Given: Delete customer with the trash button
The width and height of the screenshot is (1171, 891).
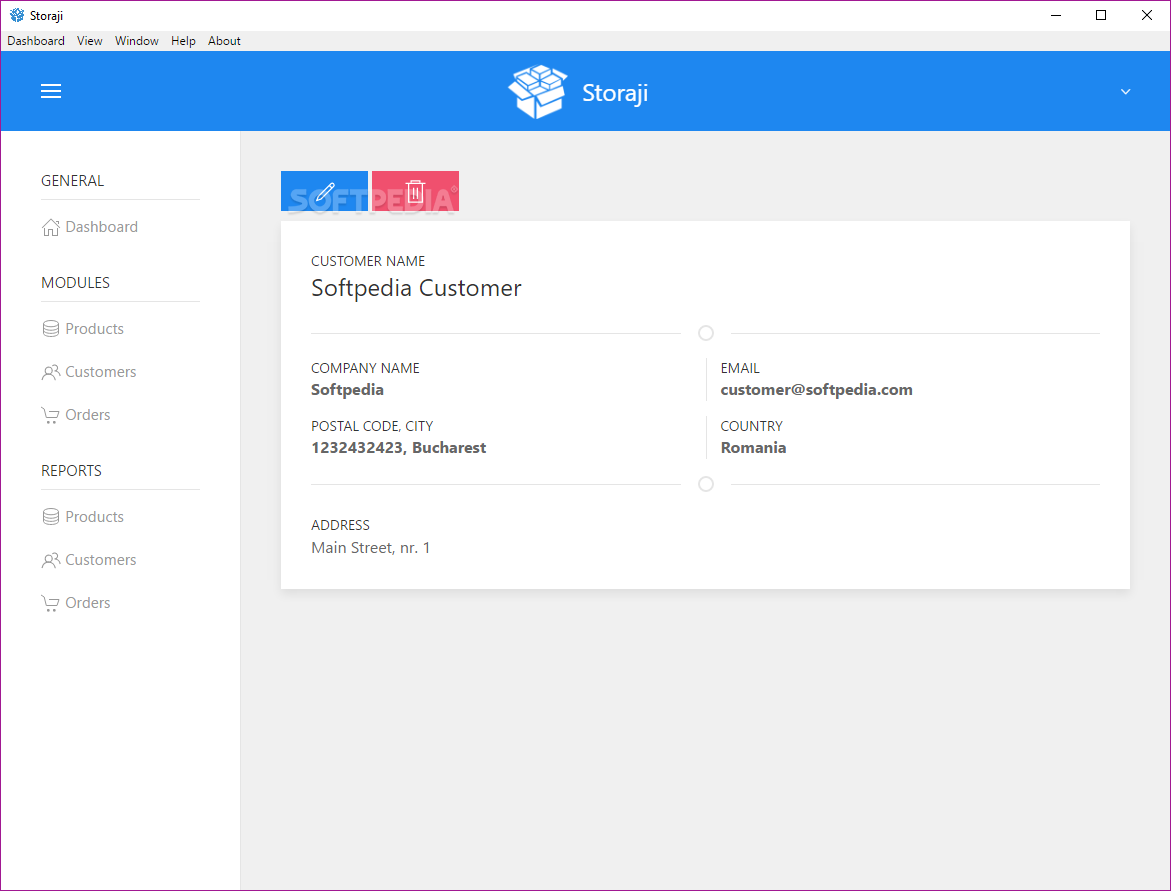Looking at the screenshot, I should (x=415, y=191).
